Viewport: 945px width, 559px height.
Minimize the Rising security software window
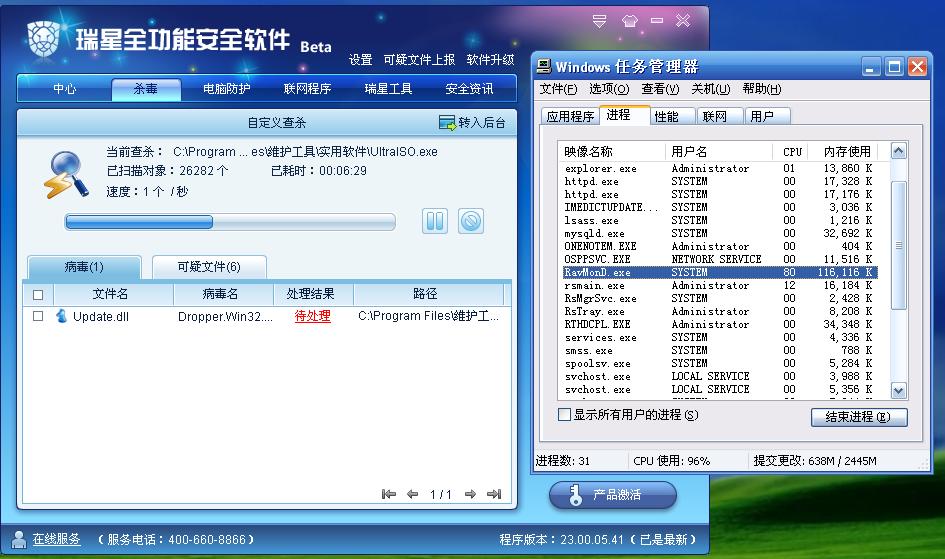(657, 20)
